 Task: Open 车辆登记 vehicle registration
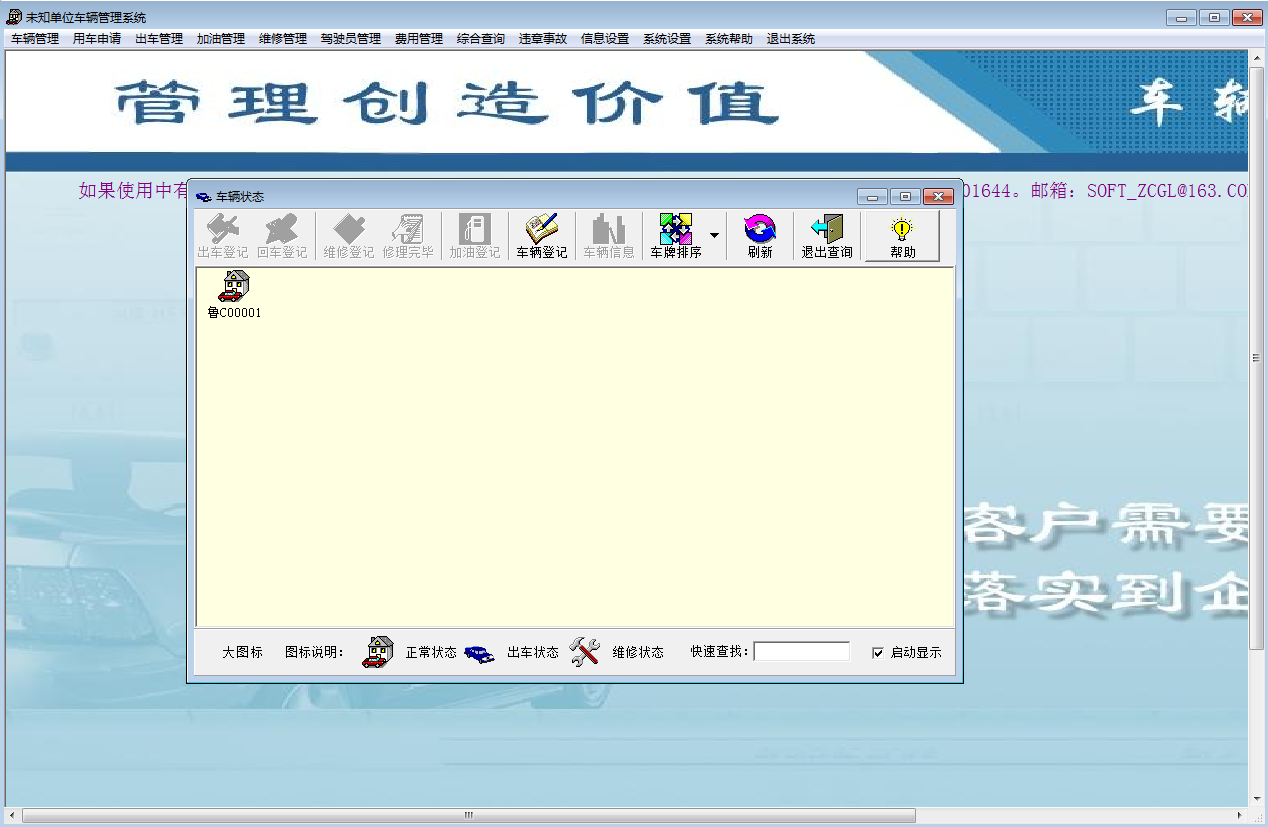coord(541,237)
